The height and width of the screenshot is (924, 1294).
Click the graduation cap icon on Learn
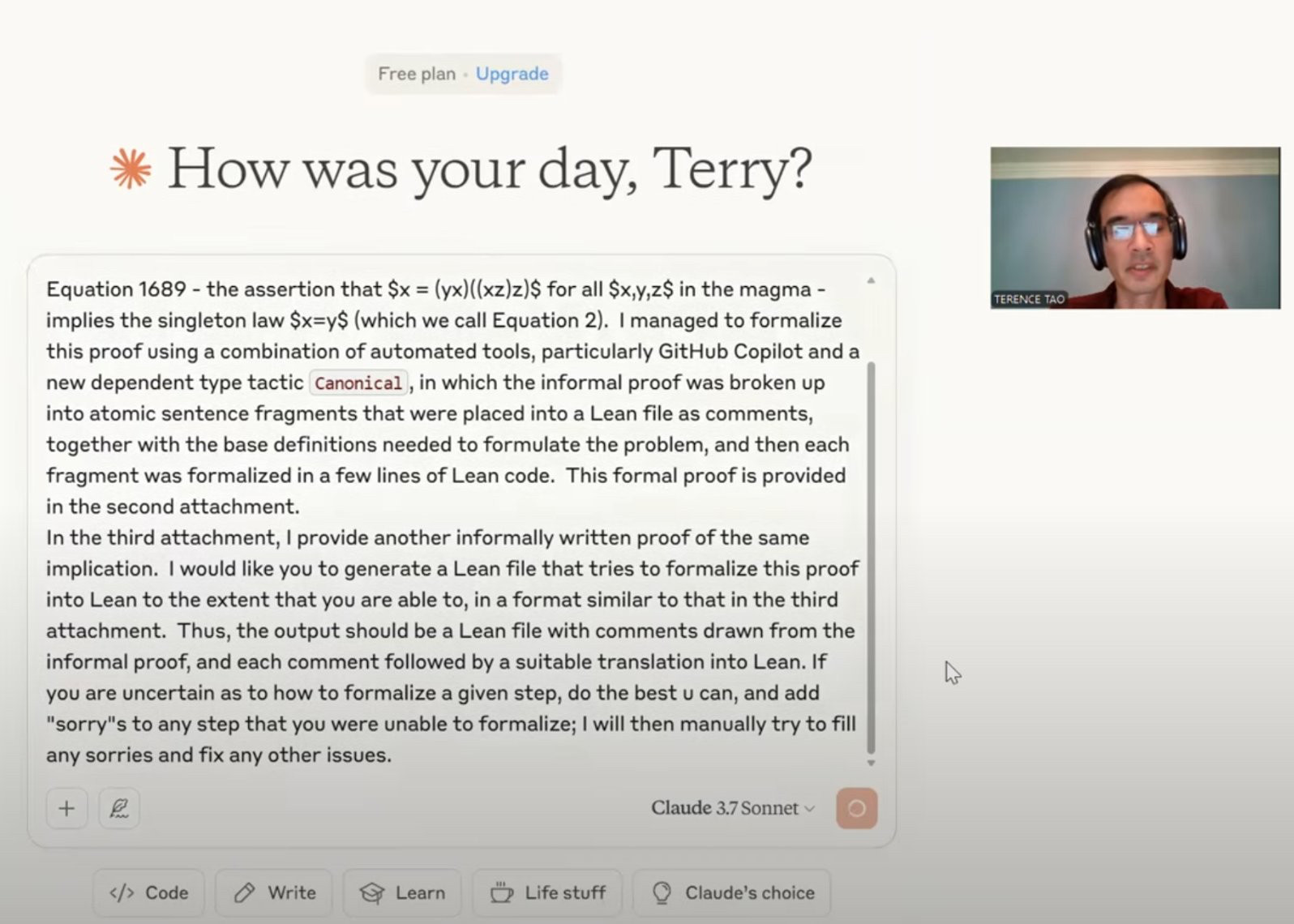click(x=372, y=893)
